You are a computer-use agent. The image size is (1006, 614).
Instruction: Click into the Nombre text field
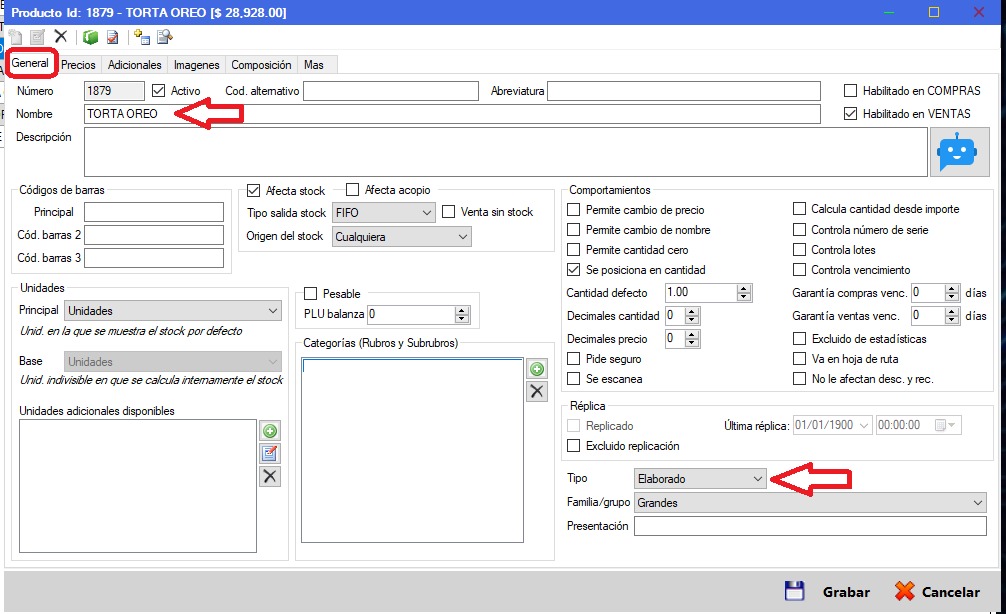tap(450, 114)
